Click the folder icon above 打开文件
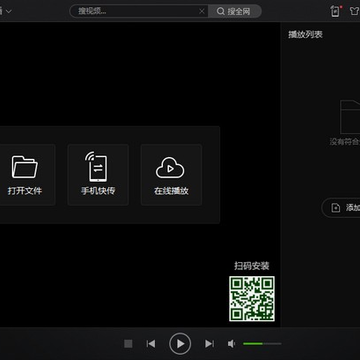 pos(25,167)
